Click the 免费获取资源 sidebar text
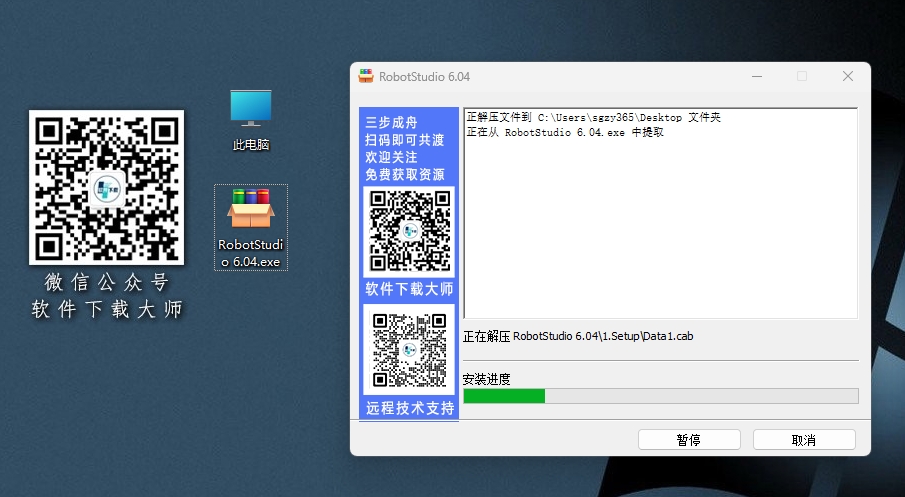This screenshot has width=905, height=497. click(x=405, y=174)
